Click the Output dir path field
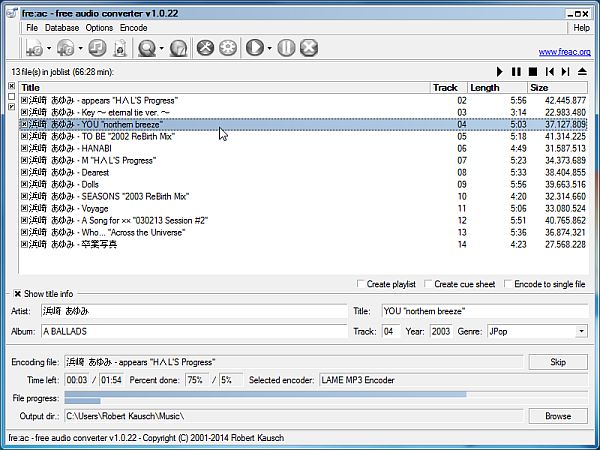The width and height of the screenshot is (600, 450). [x=293, y=416]
